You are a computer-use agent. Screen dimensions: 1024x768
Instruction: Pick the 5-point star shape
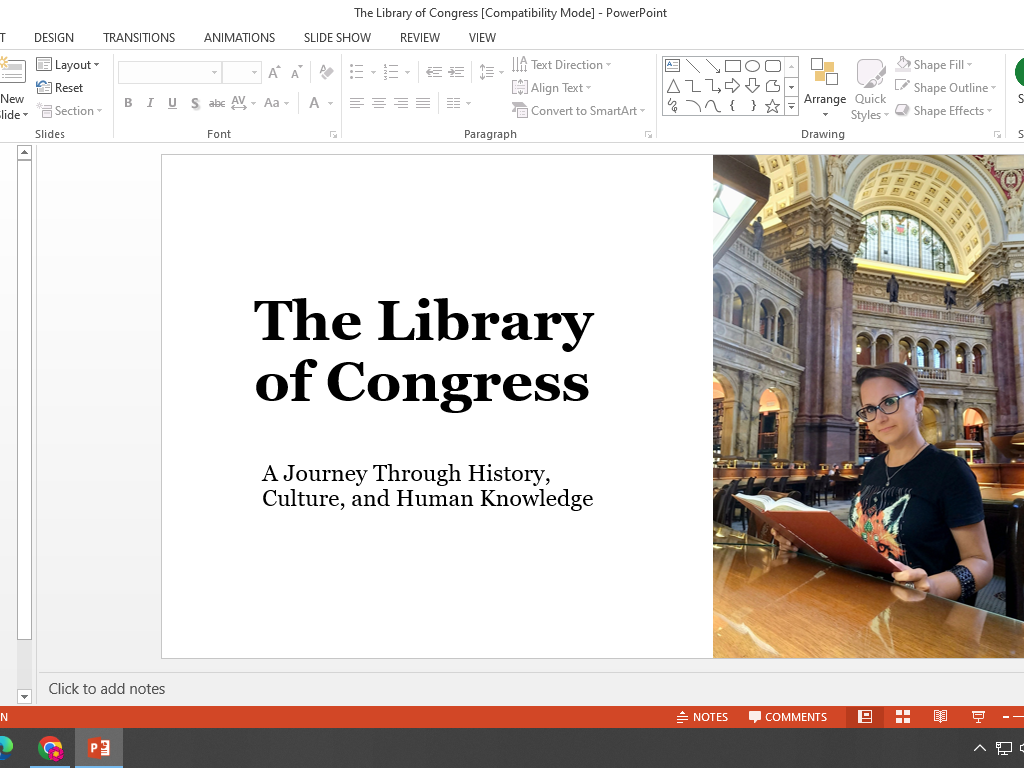click(772, 106)
